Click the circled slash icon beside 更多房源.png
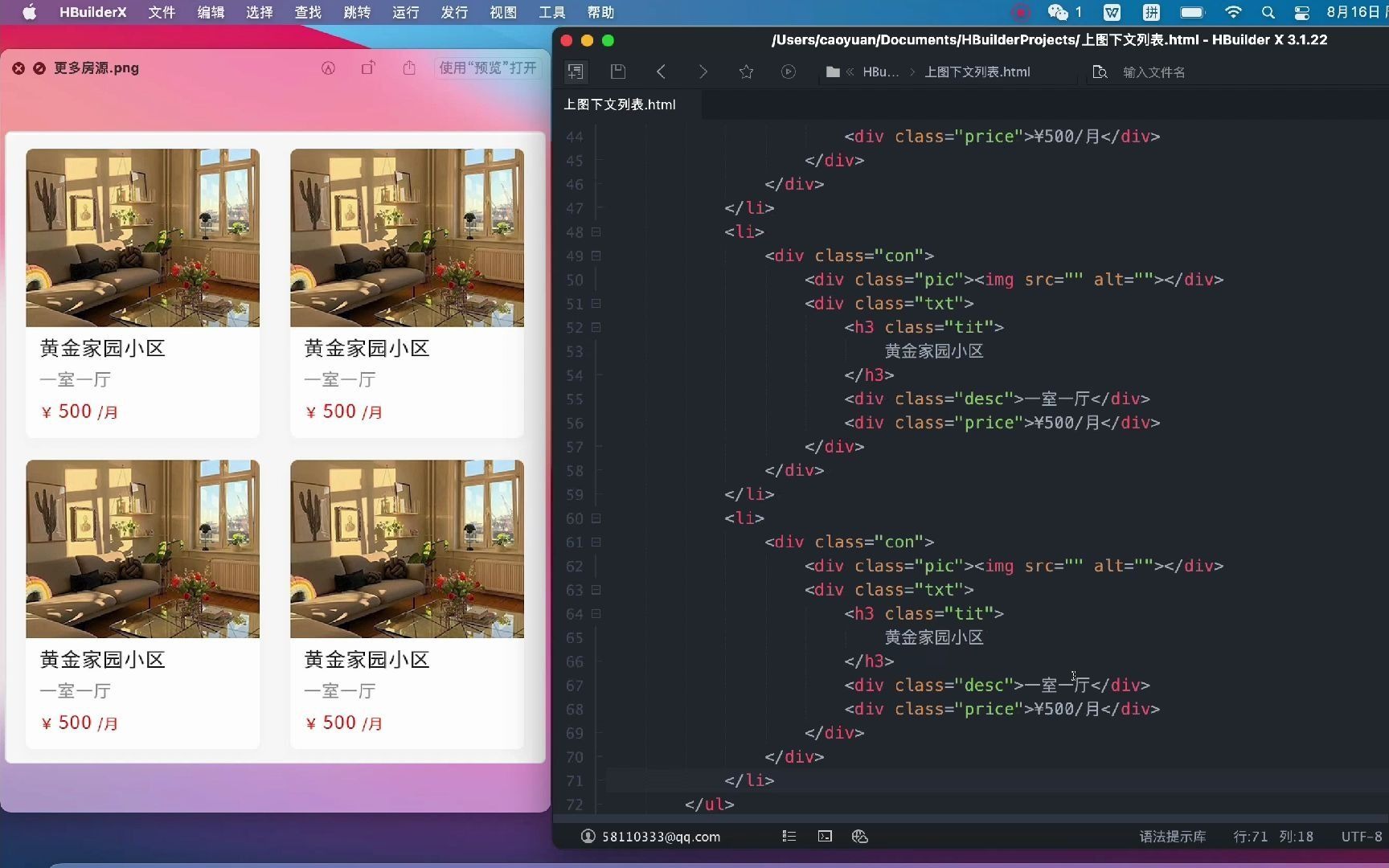Image resolution: width=1389 pixels, height=868 pixels. pyautogui.click(x=39, y=68)
